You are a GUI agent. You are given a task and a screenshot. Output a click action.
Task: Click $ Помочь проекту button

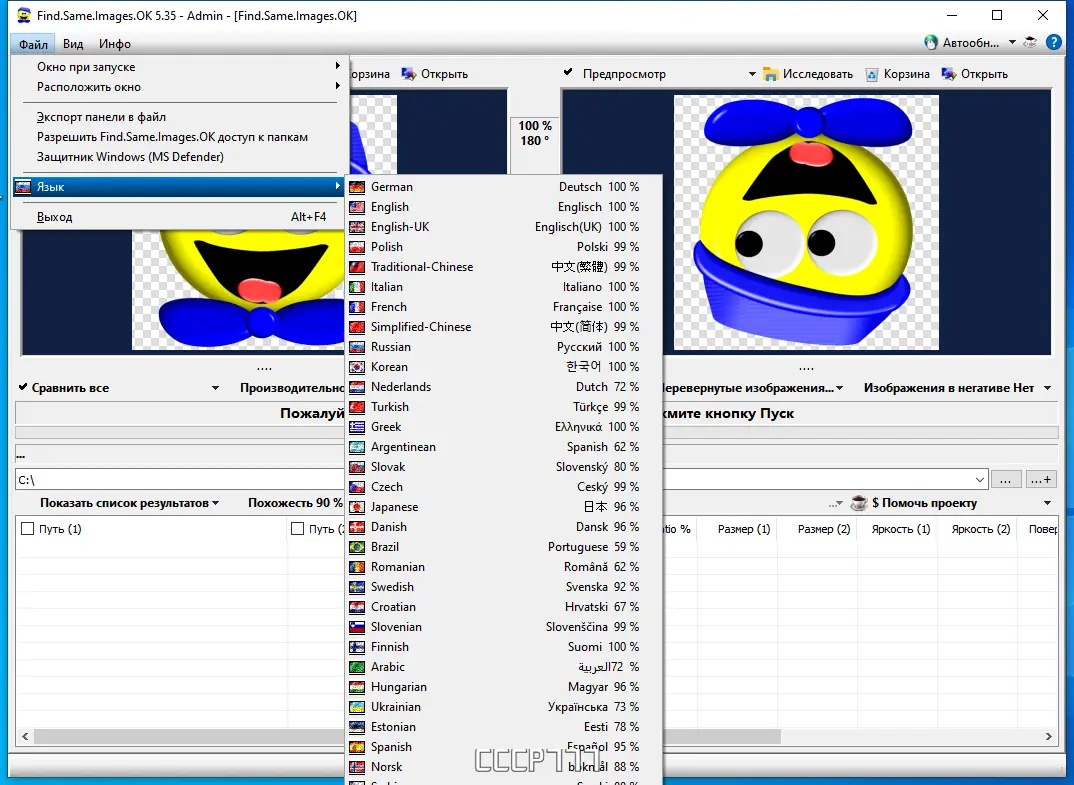click(x=923, y=503)
